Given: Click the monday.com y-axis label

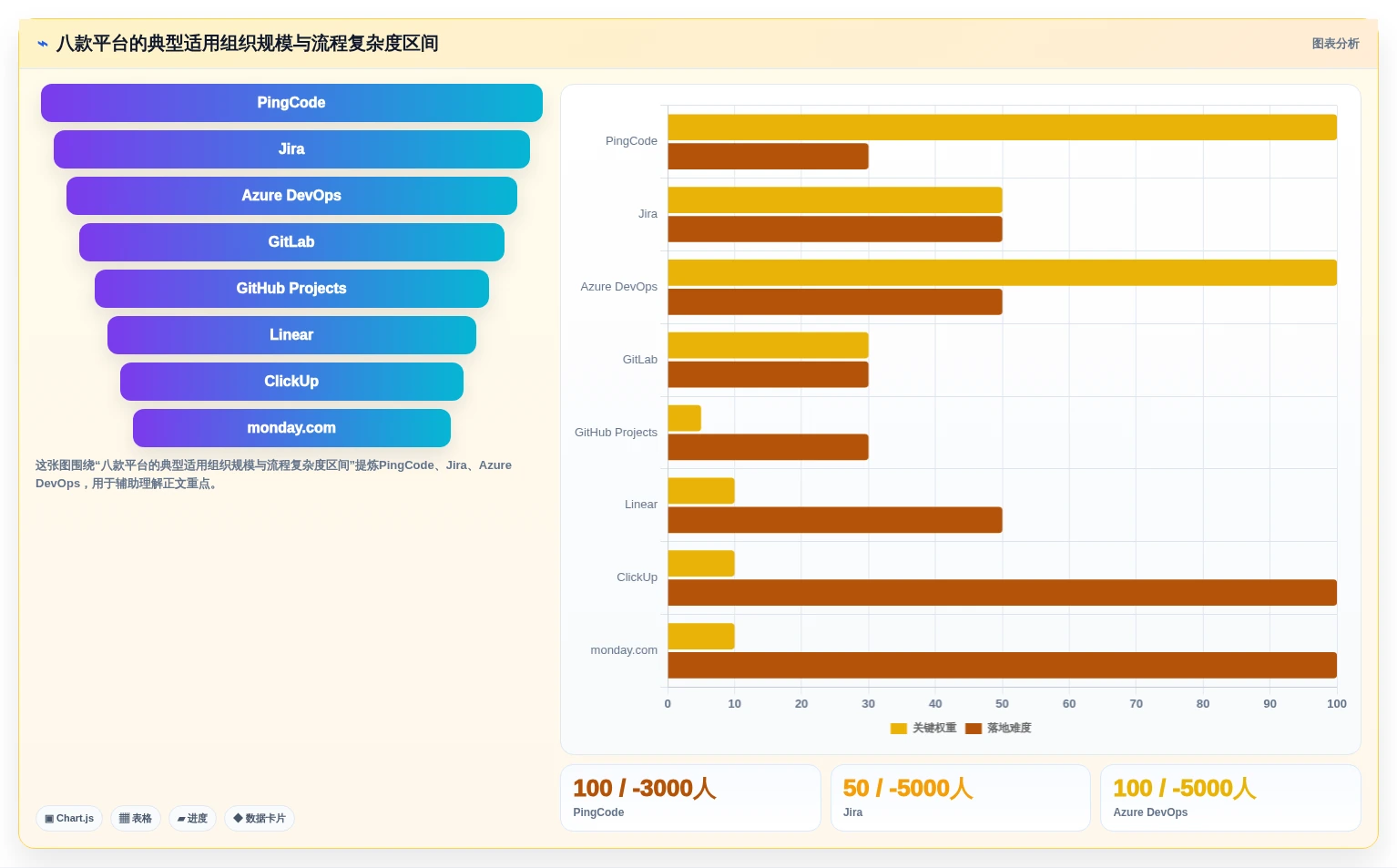Looking at the screenshot, I should (624, 650).
